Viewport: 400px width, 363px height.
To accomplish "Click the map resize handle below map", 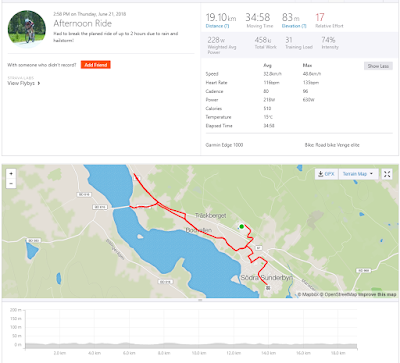I will click(200, 300).
